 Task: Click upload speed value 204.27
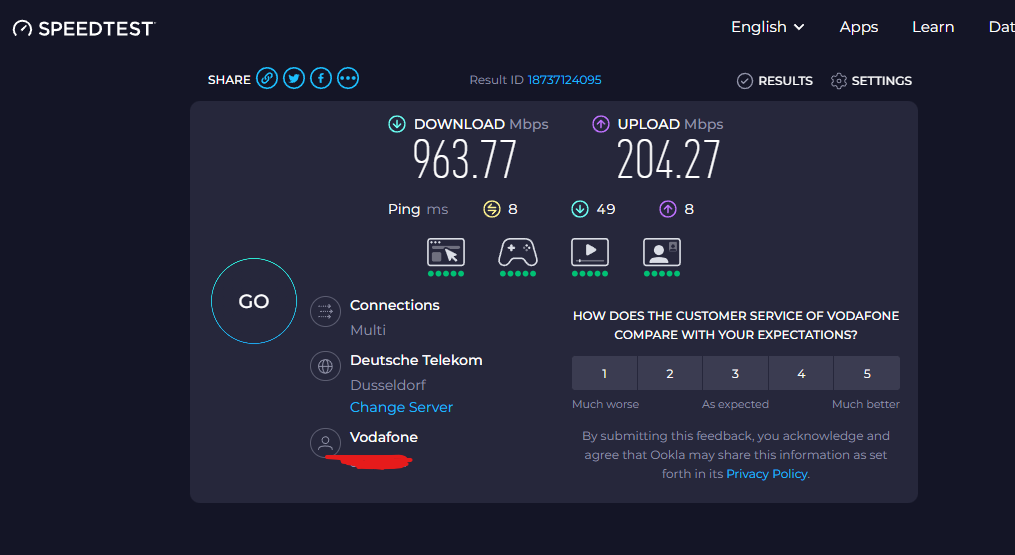(668, 160)
